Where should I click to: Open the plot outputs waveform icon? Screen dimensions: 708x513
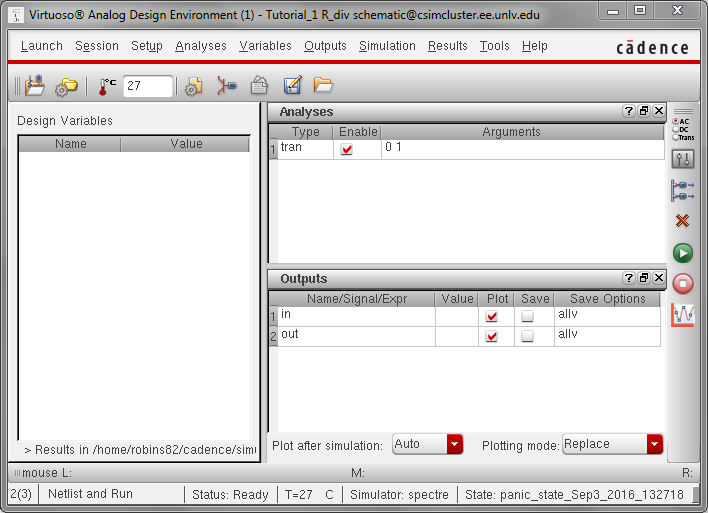[x=683, y=315]
